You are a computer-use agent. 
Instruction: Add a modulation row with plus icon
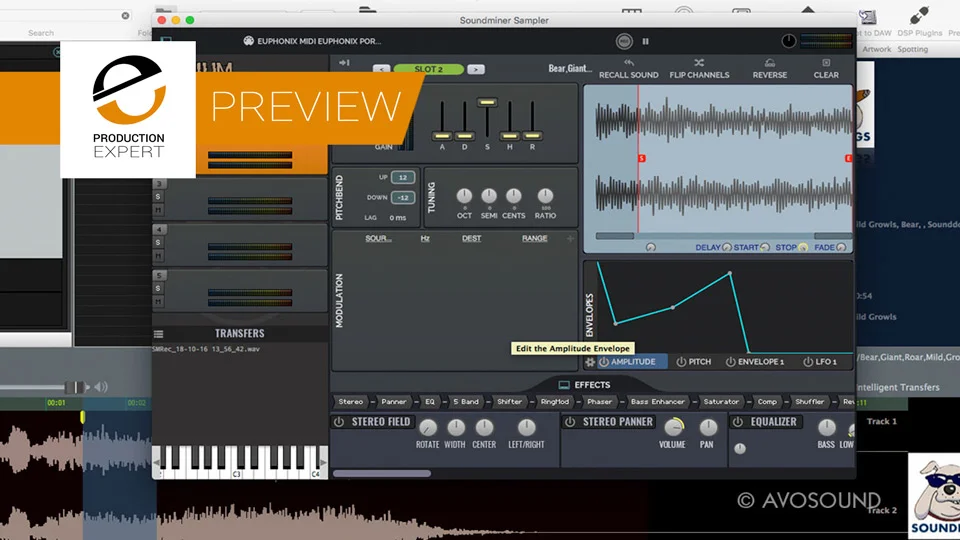(x=570, y=238)
